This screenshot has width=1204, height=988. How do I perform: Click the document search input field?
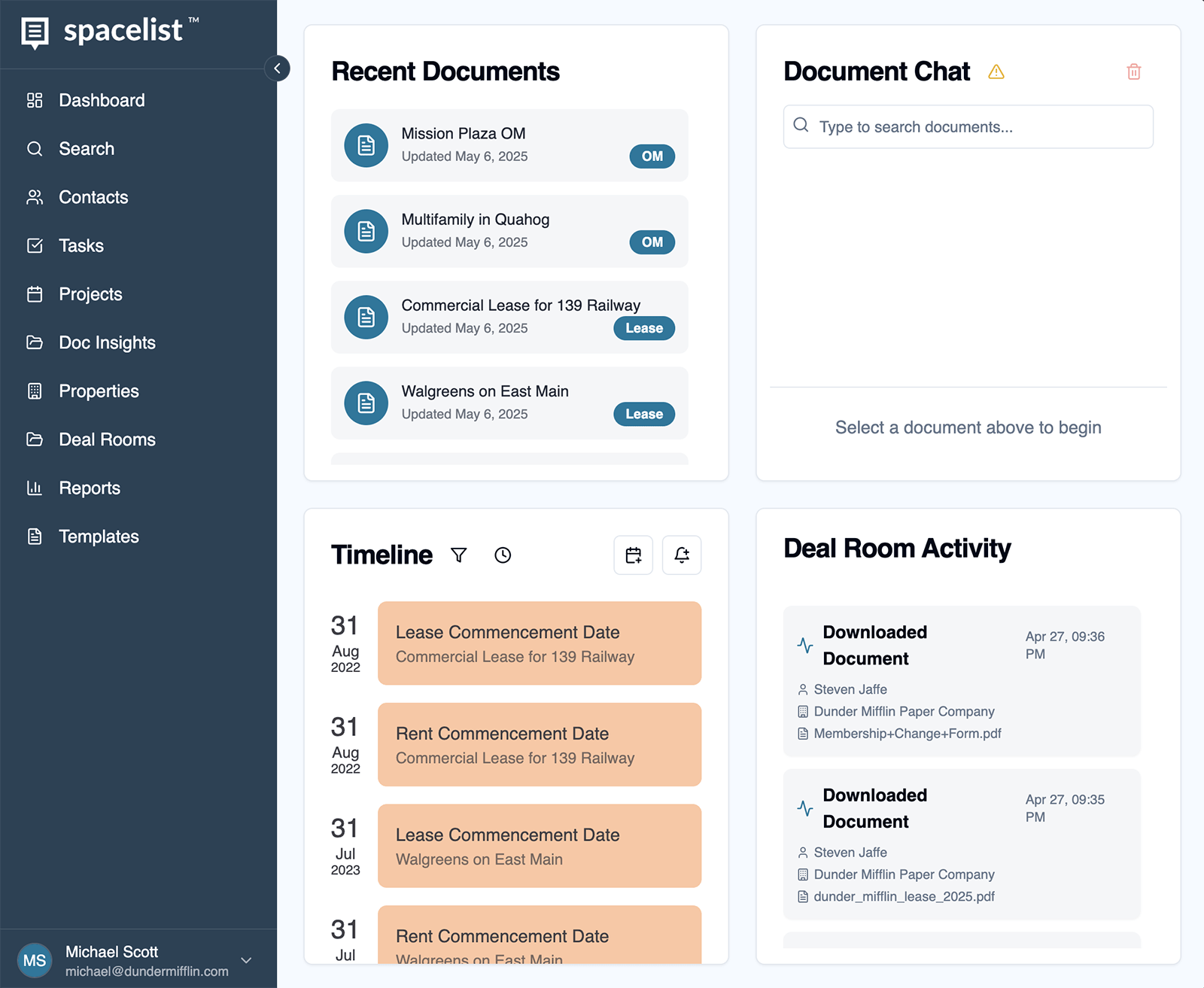967,126
